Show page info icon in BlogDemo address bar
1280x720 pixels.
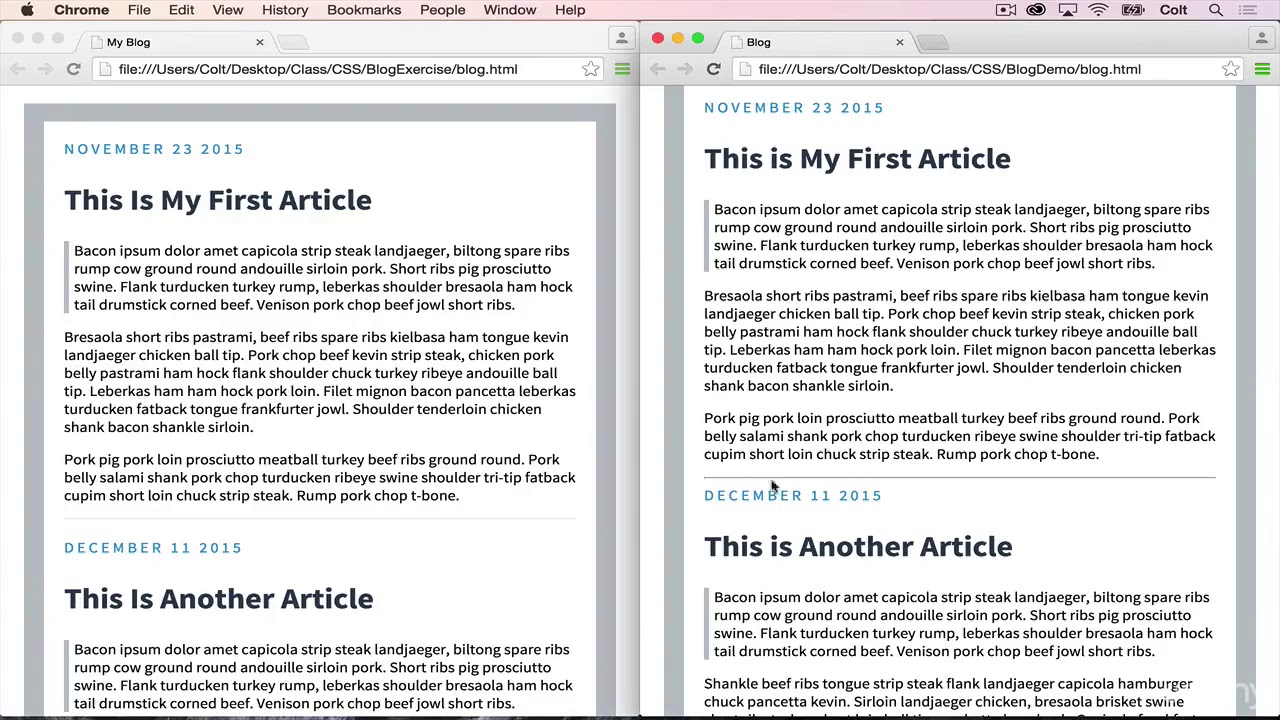[x=745, y=69]
